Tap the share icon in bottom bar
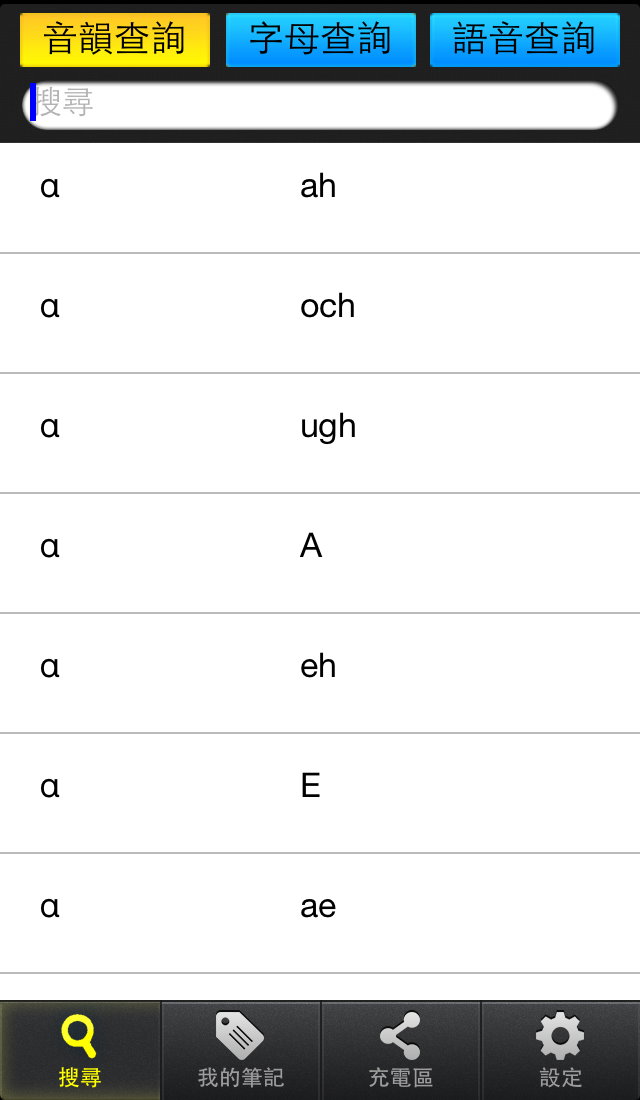The width and height of the screenshot is (640, 1100). [400, 1035]
